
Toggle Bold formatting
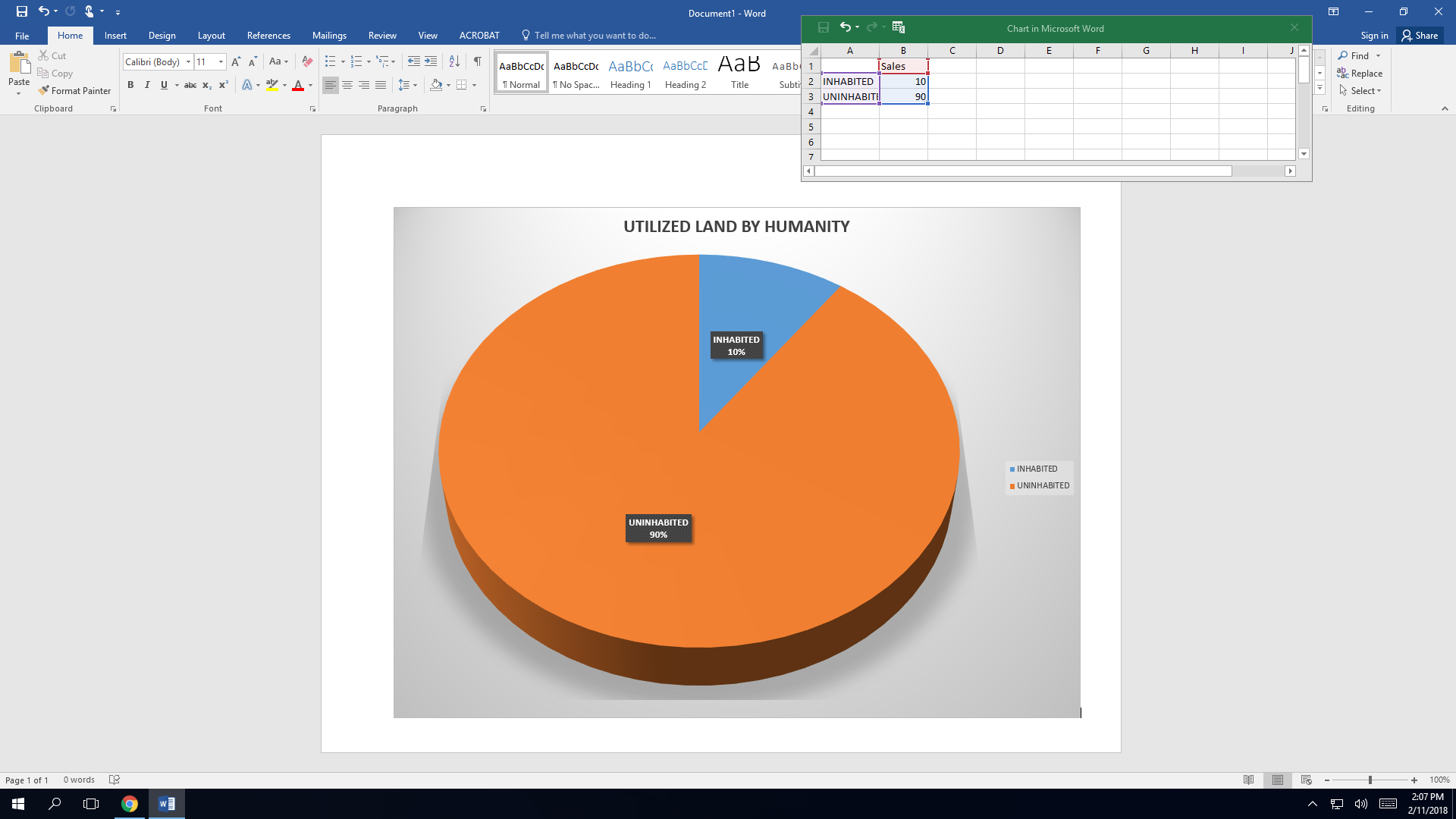coord(130,85)
